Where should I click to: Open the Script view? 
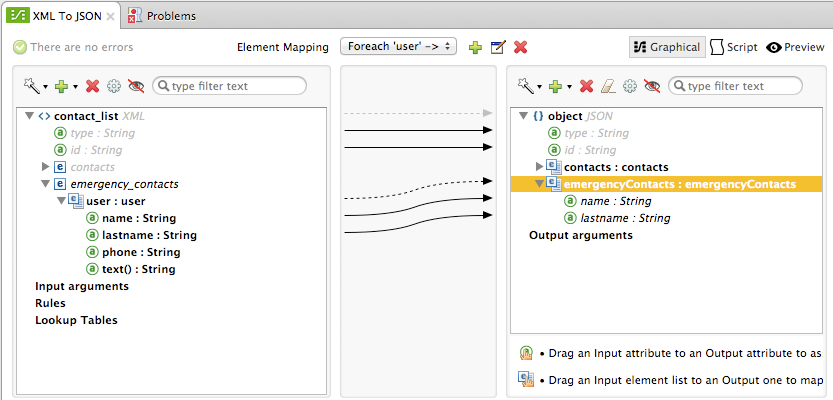click(734, 47)
